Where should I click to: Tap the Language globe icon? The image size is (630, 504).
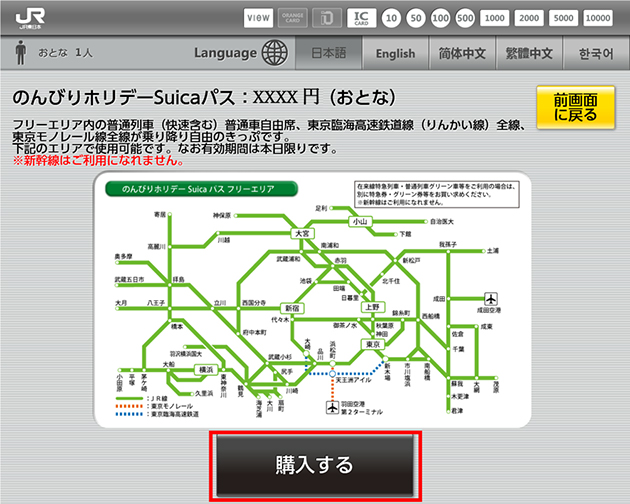[275, 53]
